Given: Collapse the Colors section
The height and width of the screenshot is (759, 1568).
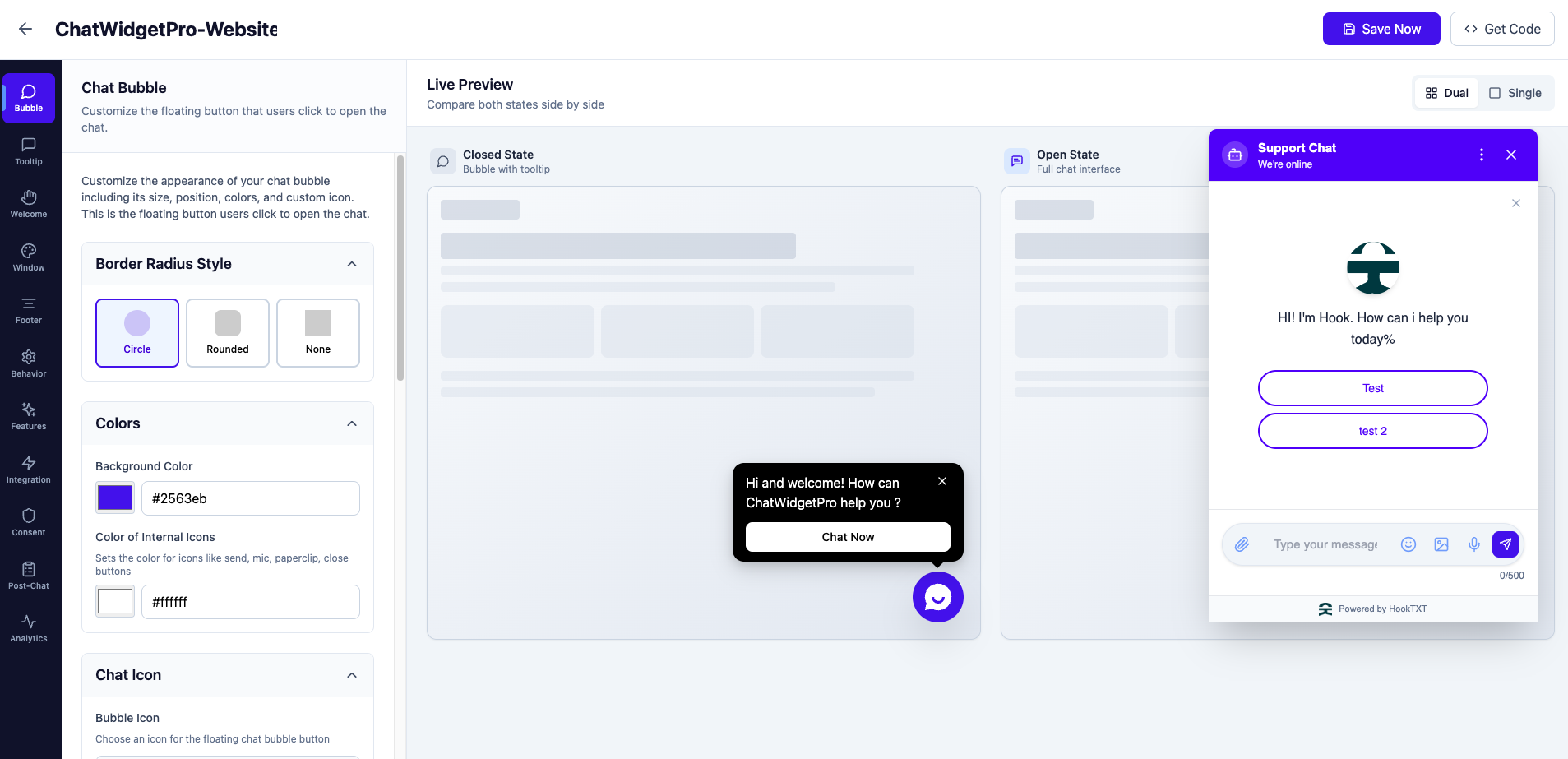Looking at the screenshot, I should coord(352,423).
